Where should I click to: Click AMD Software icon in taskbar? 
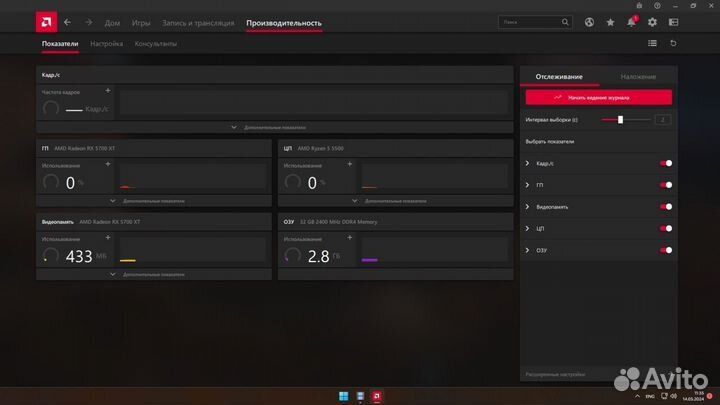point(377,396)
